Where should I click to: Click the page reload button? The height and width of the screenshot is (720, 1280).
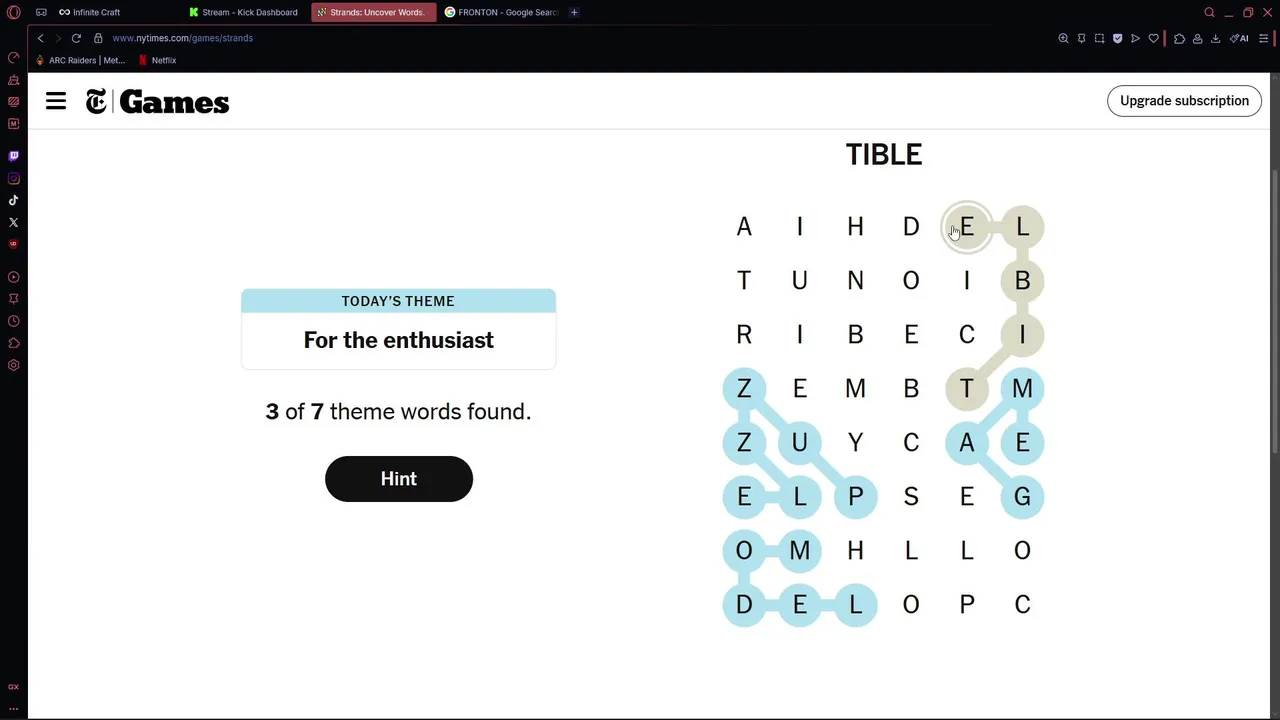pos(76,38)
